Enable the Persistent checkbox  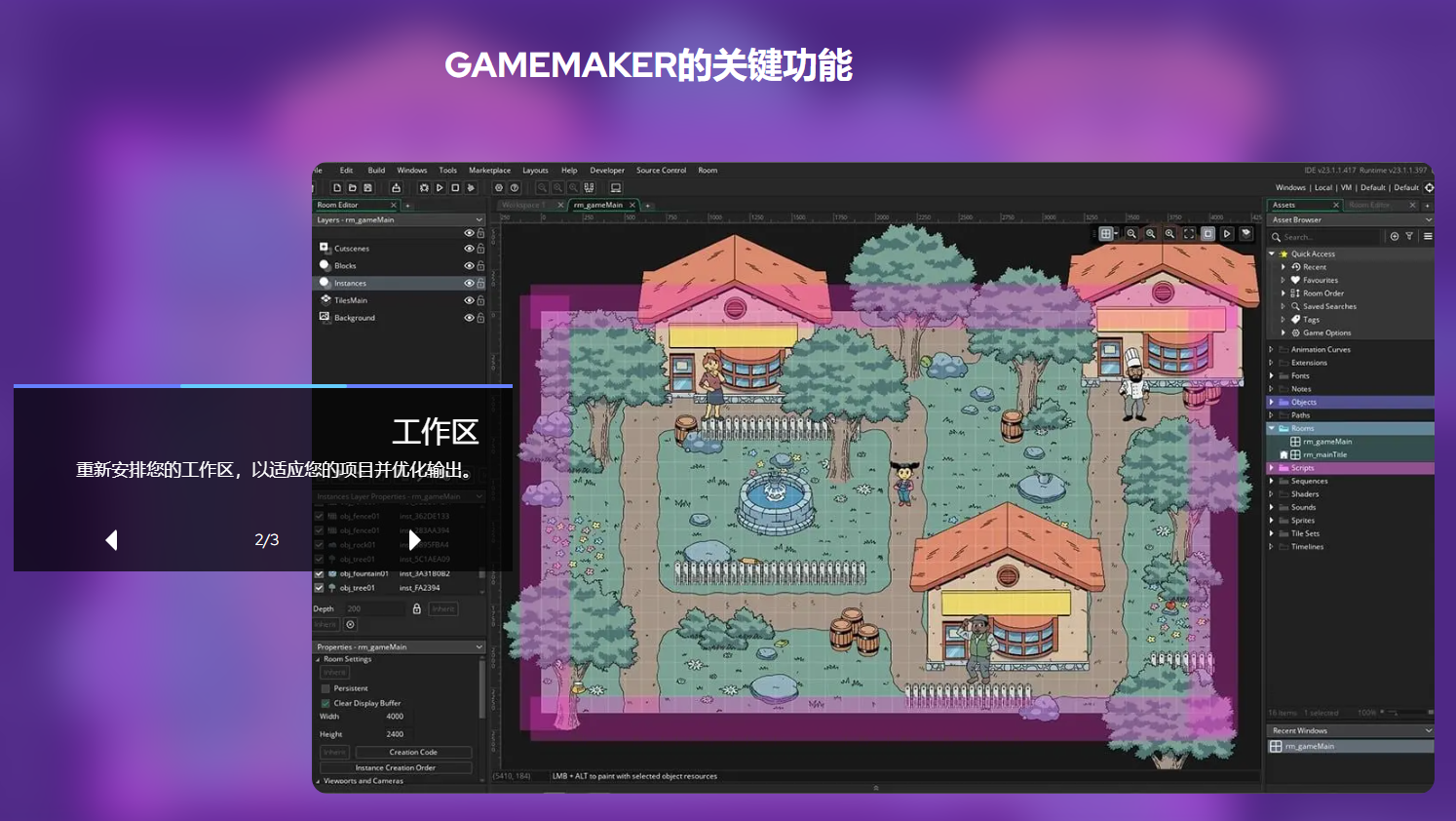[326, 688]
